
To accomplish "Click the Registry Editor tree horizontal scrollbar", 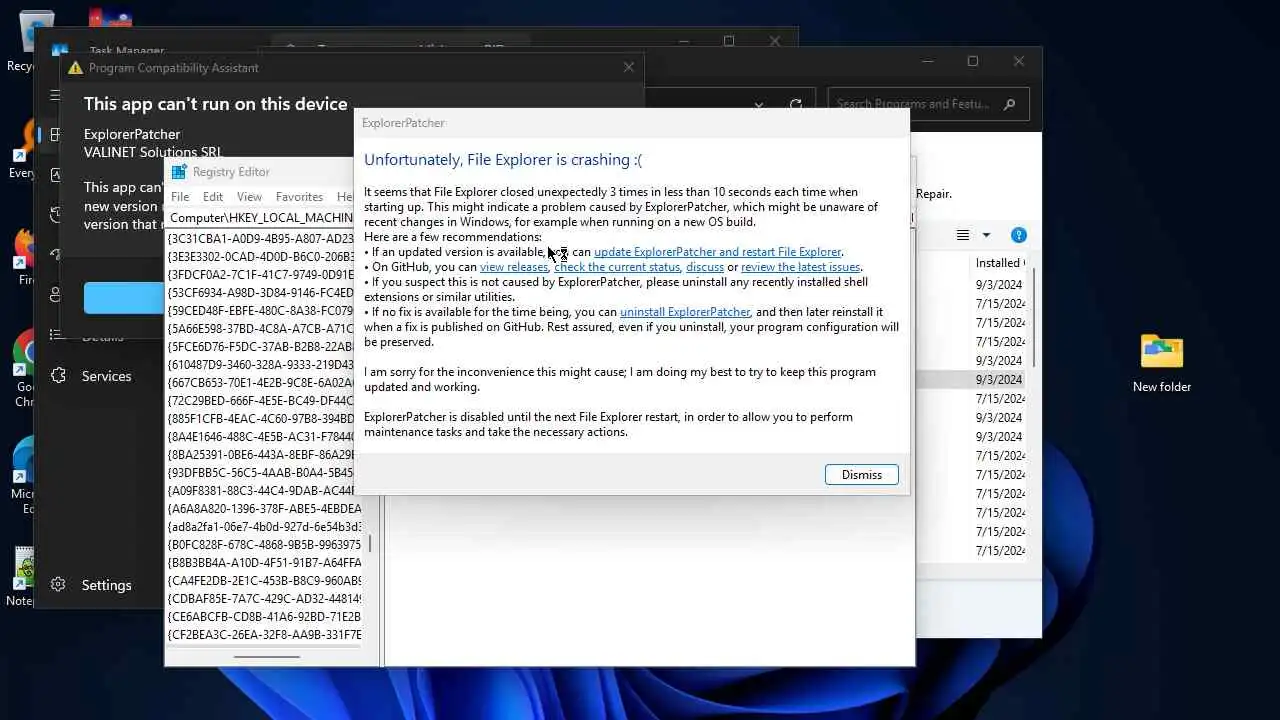I will (266, 657).
